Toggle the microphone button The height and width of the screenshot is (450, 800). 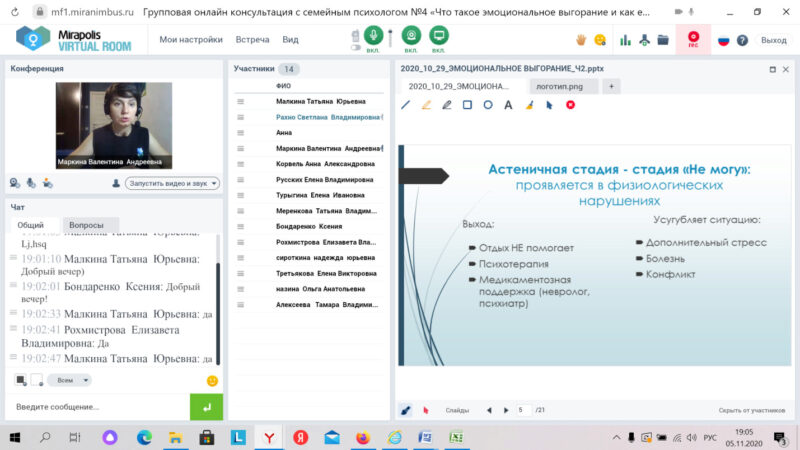point(373,35)
